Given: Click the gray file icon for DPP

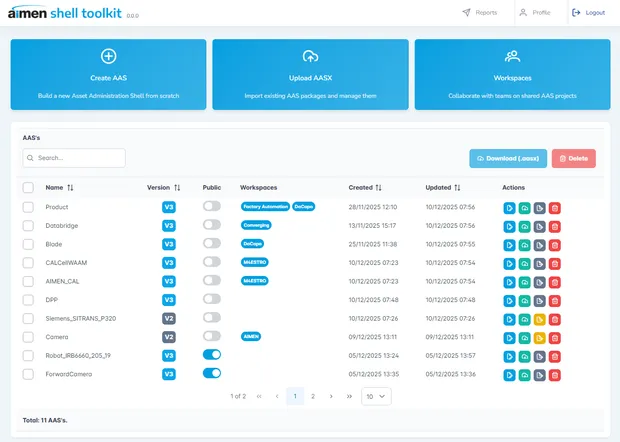Looking at the screenshot, I should (x=540, y=300).
